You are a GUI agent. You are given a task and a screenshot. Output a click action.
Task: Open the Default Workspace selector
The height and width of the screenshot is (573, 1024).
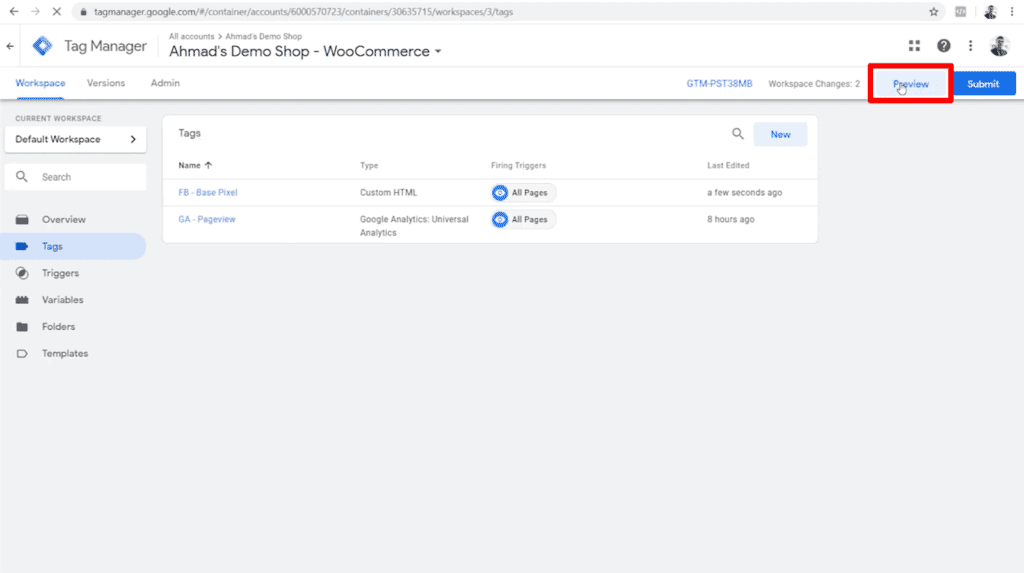click(76, 139)
